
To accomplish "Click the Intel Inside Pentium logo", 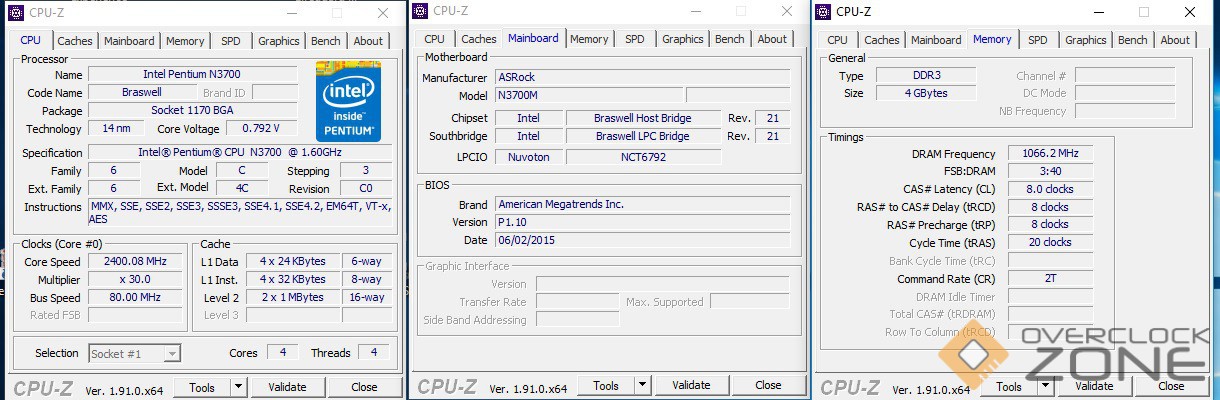I will click(348, 100).
